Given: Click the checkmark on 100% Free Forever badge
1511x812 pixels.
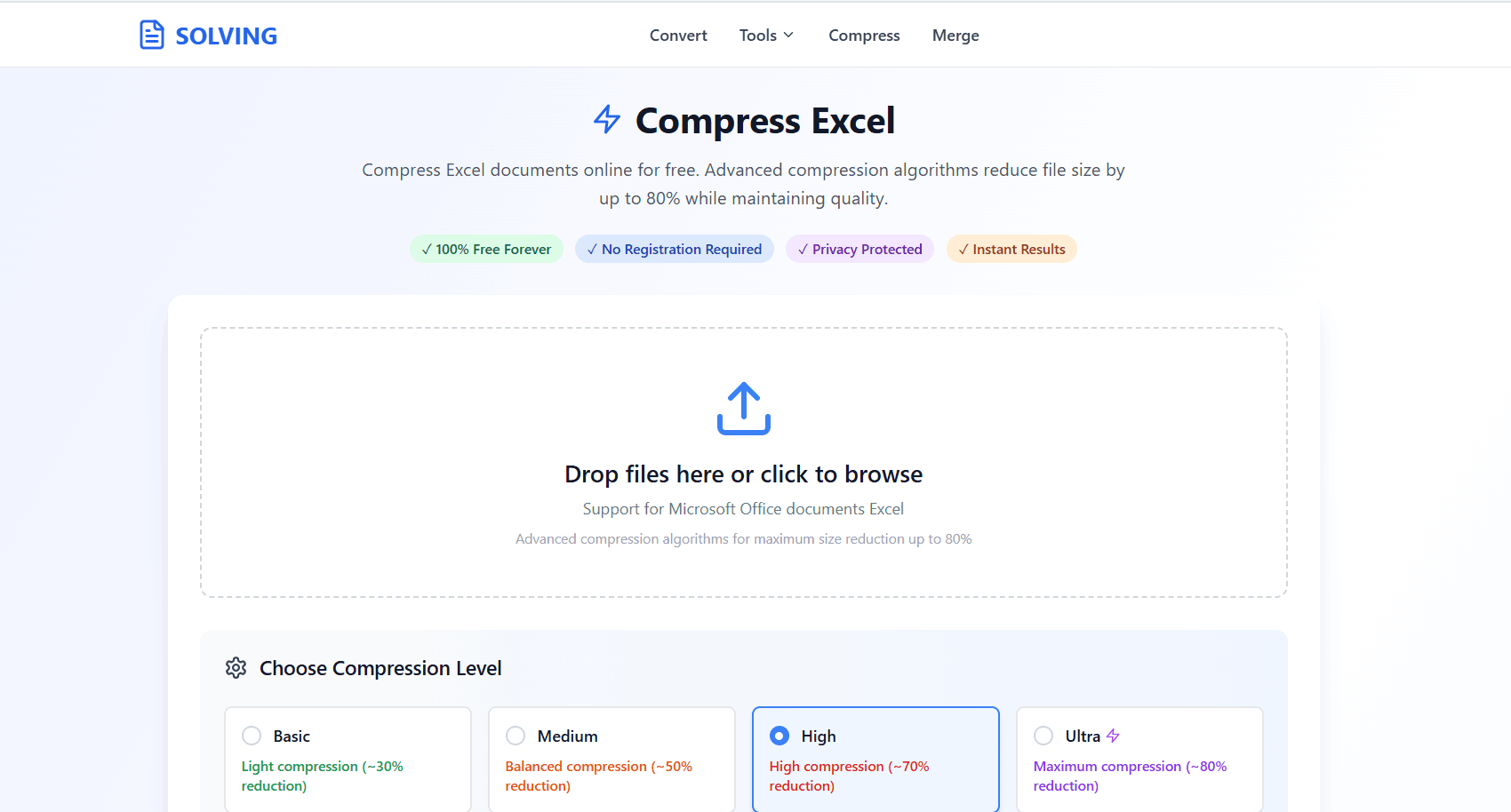Looking at the screenshot, I should point(427,249).
